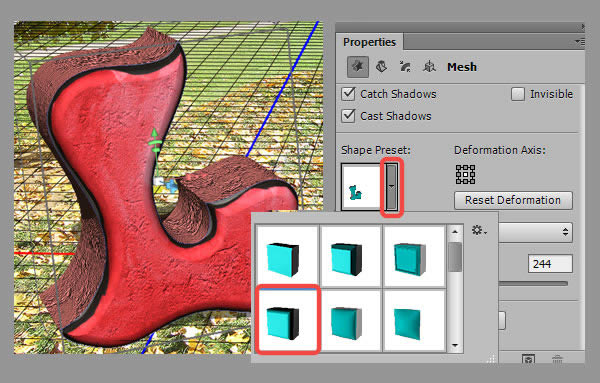This screenshot has width=600, height=383.
Task: Toggle the Catch Shadows checkbox
Action: (x=348, y=94)
